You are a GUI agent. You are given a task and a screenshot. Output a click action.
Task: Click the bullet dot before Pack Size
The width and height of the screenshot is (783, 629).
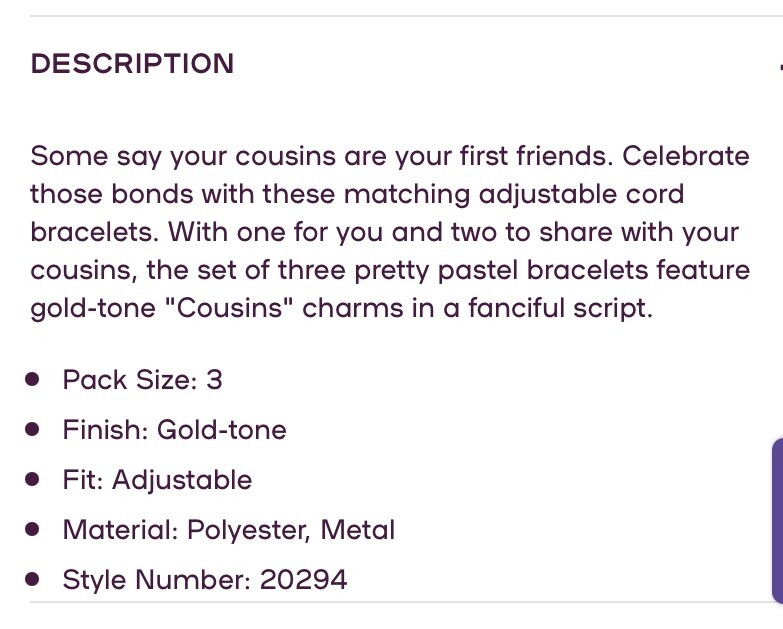[x=33, y=380]
